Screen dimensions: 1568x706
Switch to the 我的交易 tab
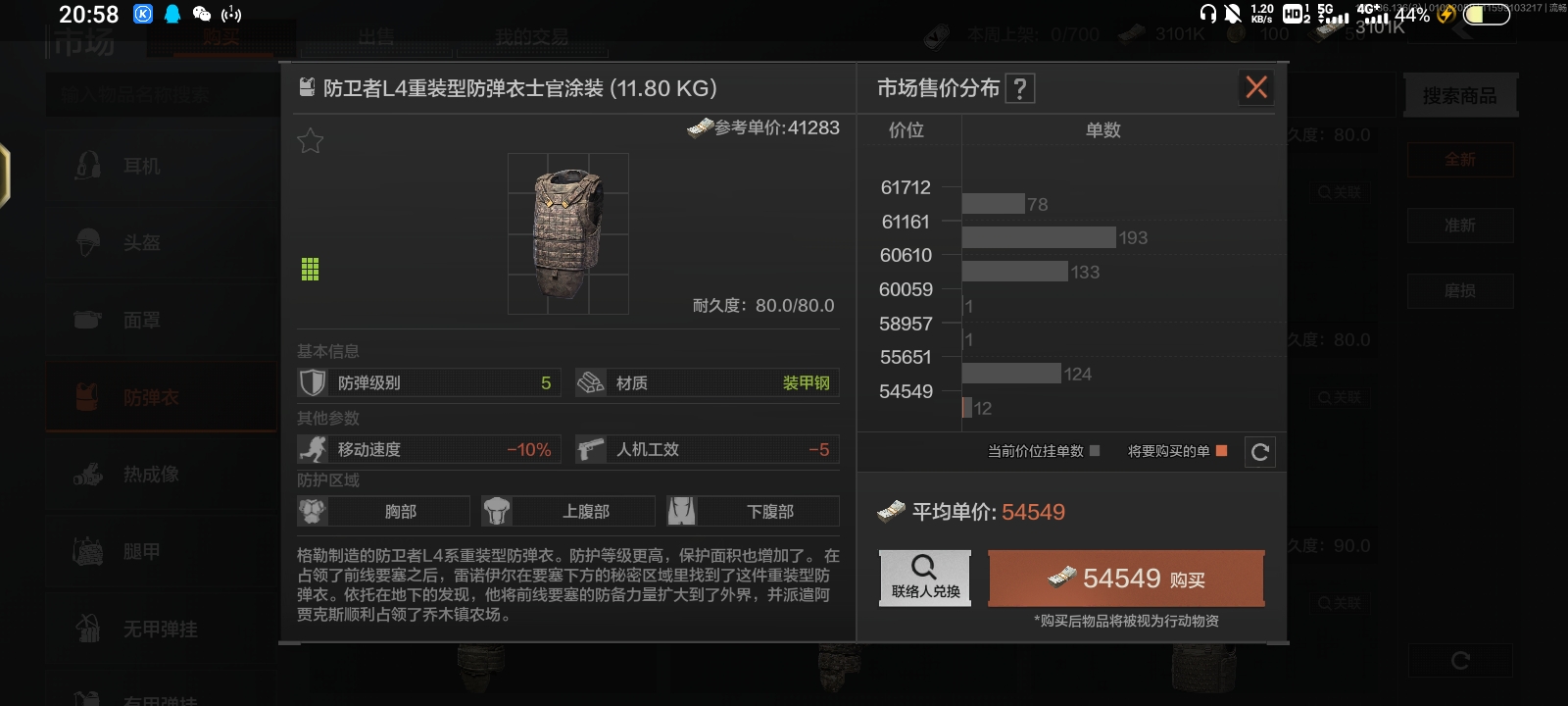pyautogui.click(x=531, y=37)
